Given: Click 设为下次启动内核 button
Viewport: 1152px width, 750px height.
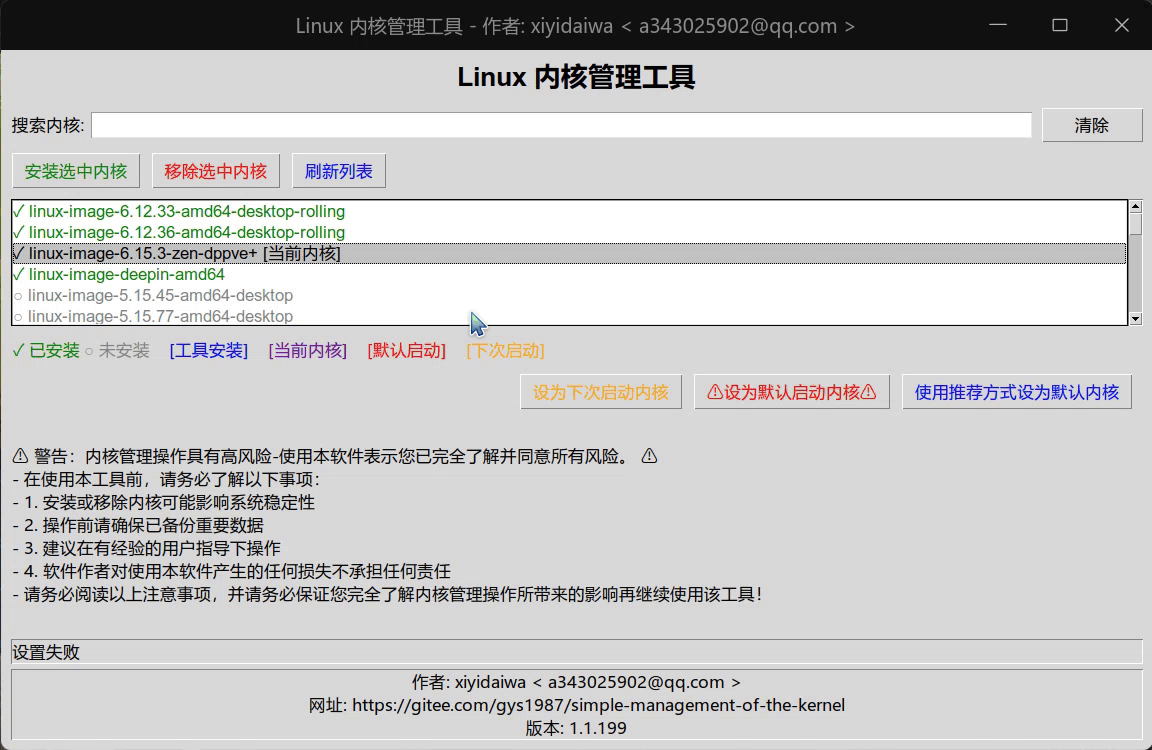Looking at the screenshot, I should click(601, 392).
